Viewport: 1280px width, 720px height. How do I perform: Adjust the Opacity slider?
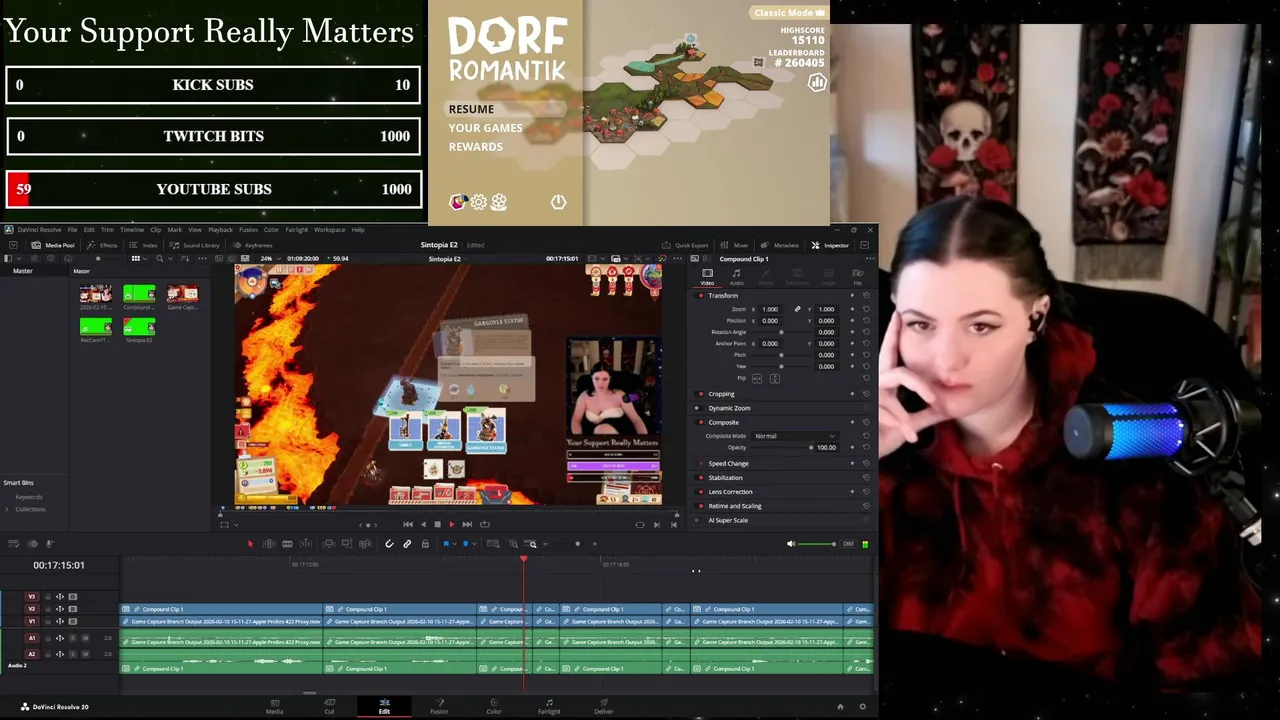781,448
